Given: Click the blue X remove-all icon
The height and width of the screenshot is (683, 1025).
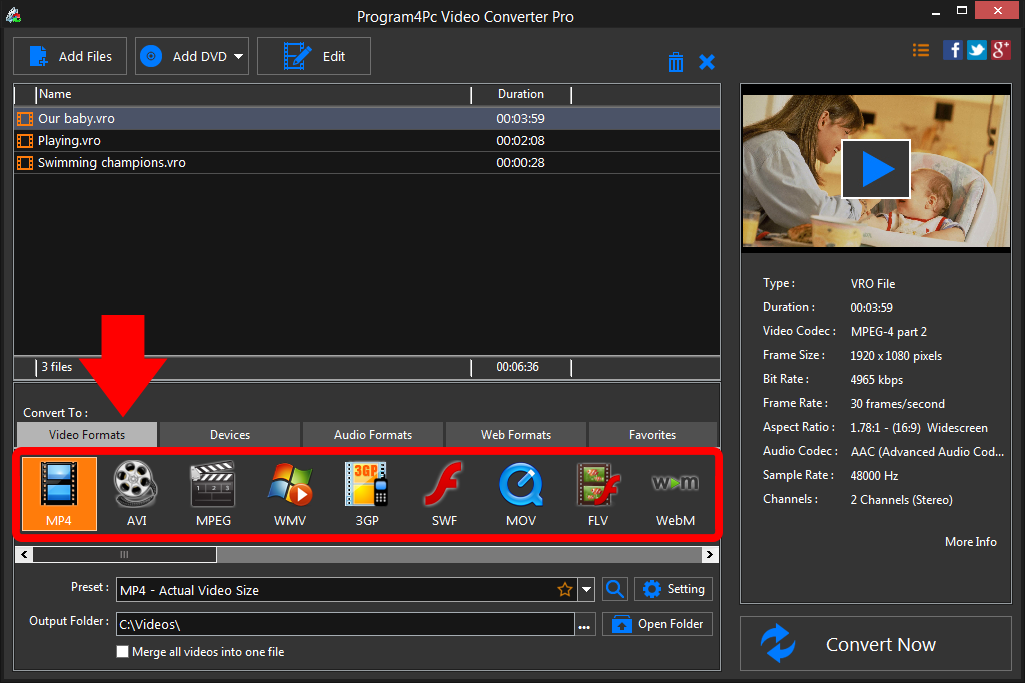Looking at the screenshot, I should [x=707, y=62].
